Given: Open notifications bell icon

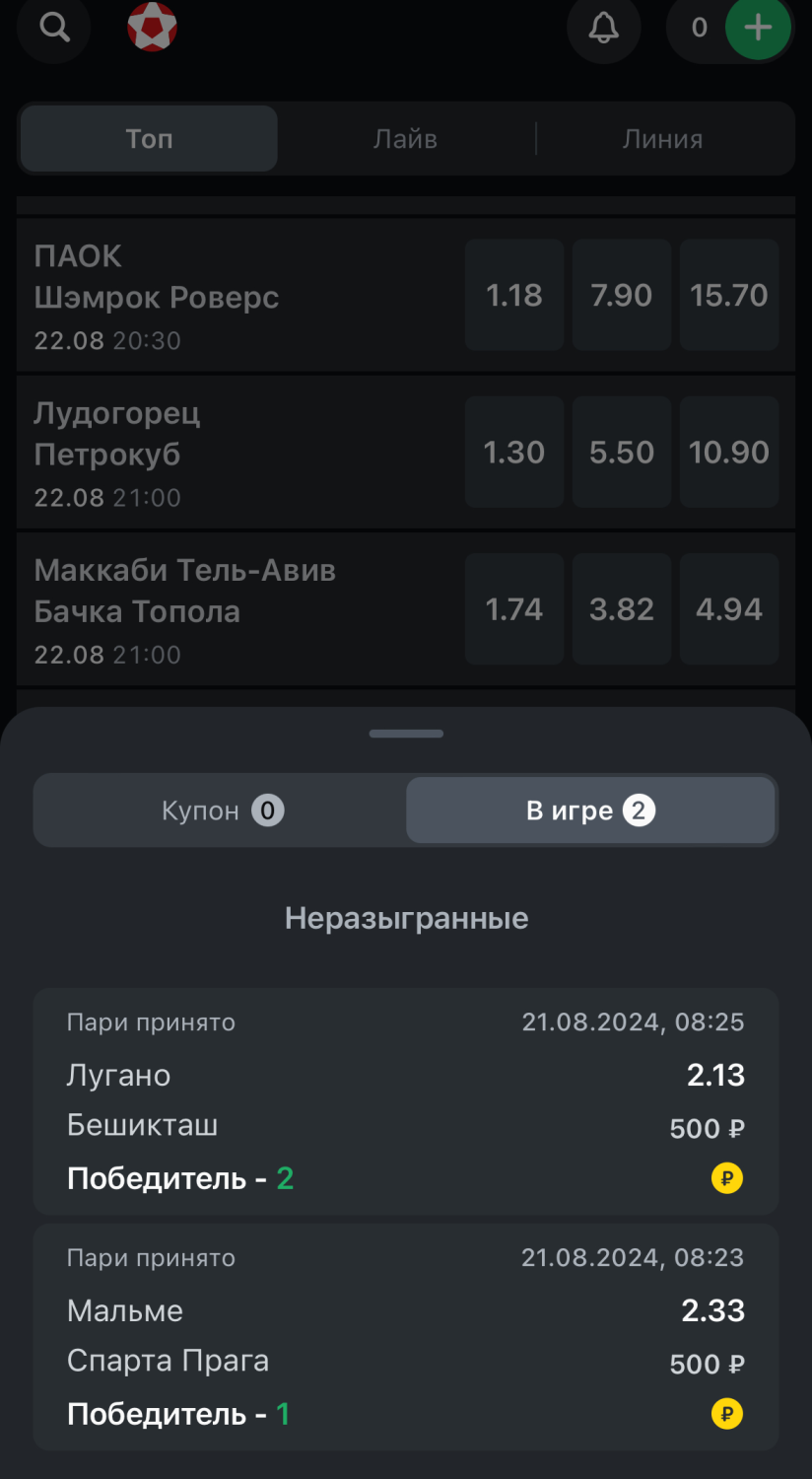Looking at the screenshot, I should [x=603, y=28].
